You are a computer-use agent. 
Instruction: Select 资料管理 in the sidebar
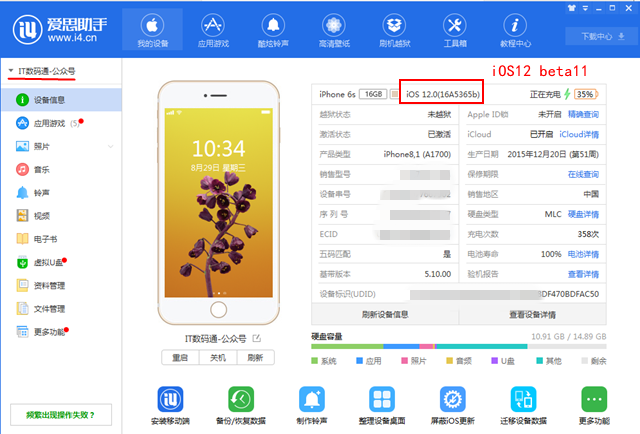62,285
